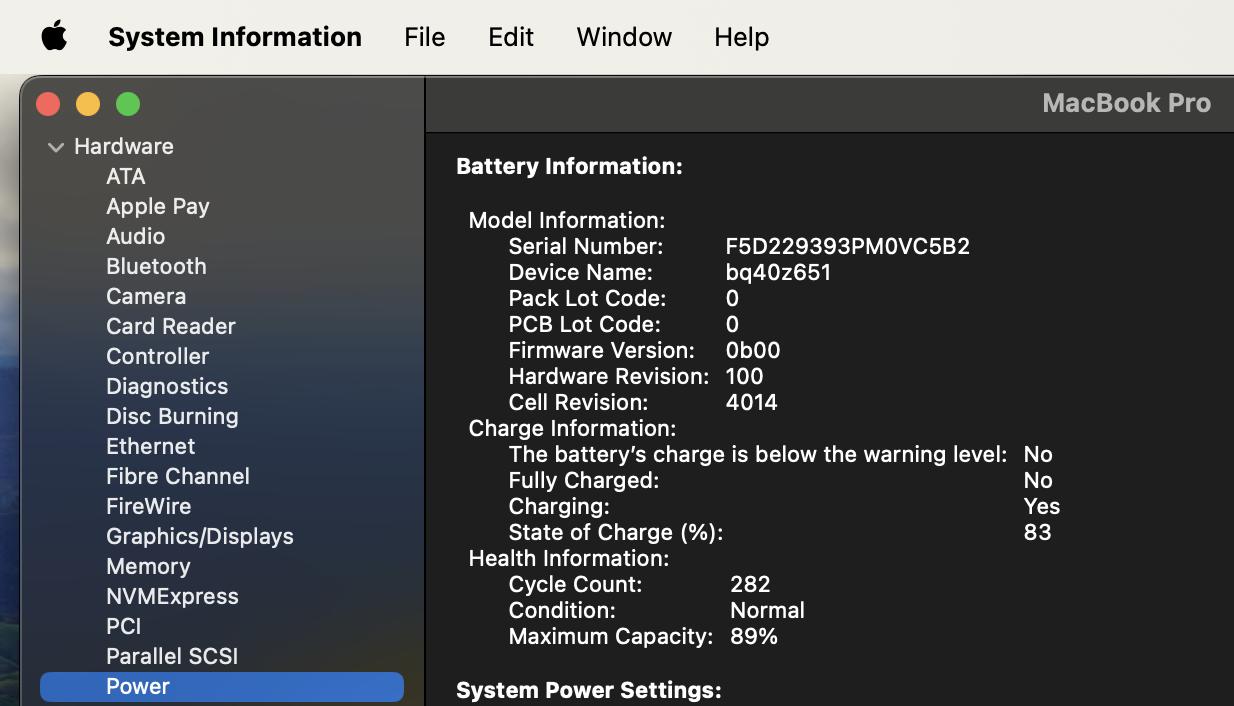Click cycle count value 282
This screenshot has width=1234, height=706.
pyautogui.click(x=750, y=584)
